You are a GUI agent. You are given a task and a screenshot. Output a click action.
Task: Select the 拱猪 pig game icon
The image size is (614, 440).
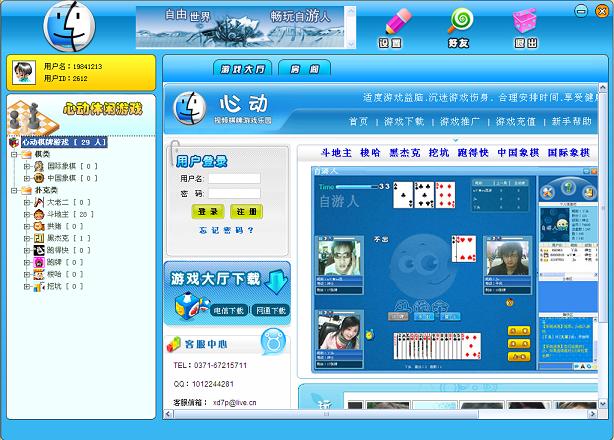(39, 226)
